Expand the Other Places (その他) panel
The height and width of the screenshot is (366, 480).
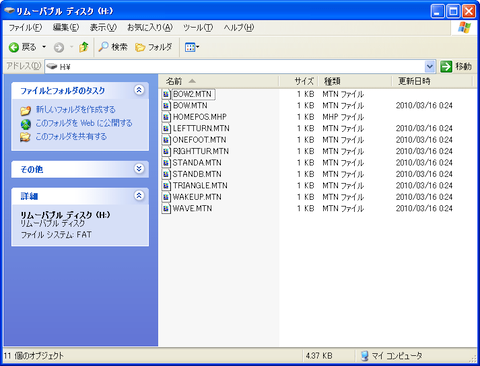139,169
